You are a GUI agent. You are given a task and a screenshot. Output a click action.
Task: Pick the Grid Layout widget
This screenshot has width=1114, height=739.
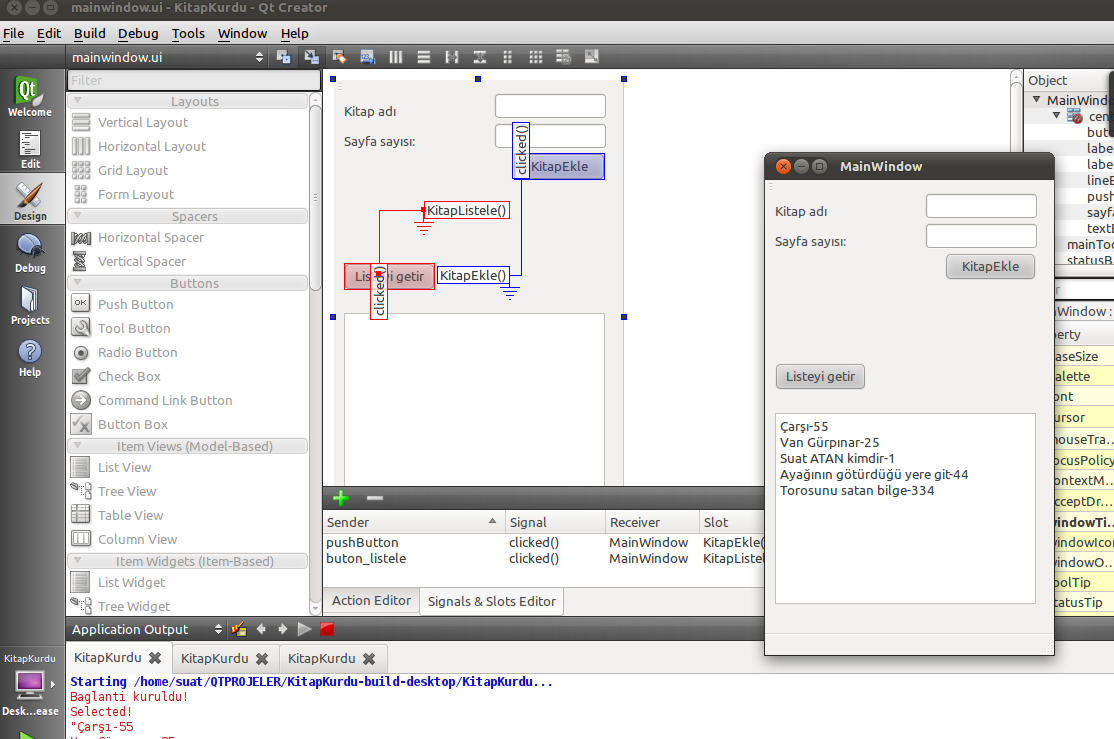pyautogui.click(x=133, y=171)
